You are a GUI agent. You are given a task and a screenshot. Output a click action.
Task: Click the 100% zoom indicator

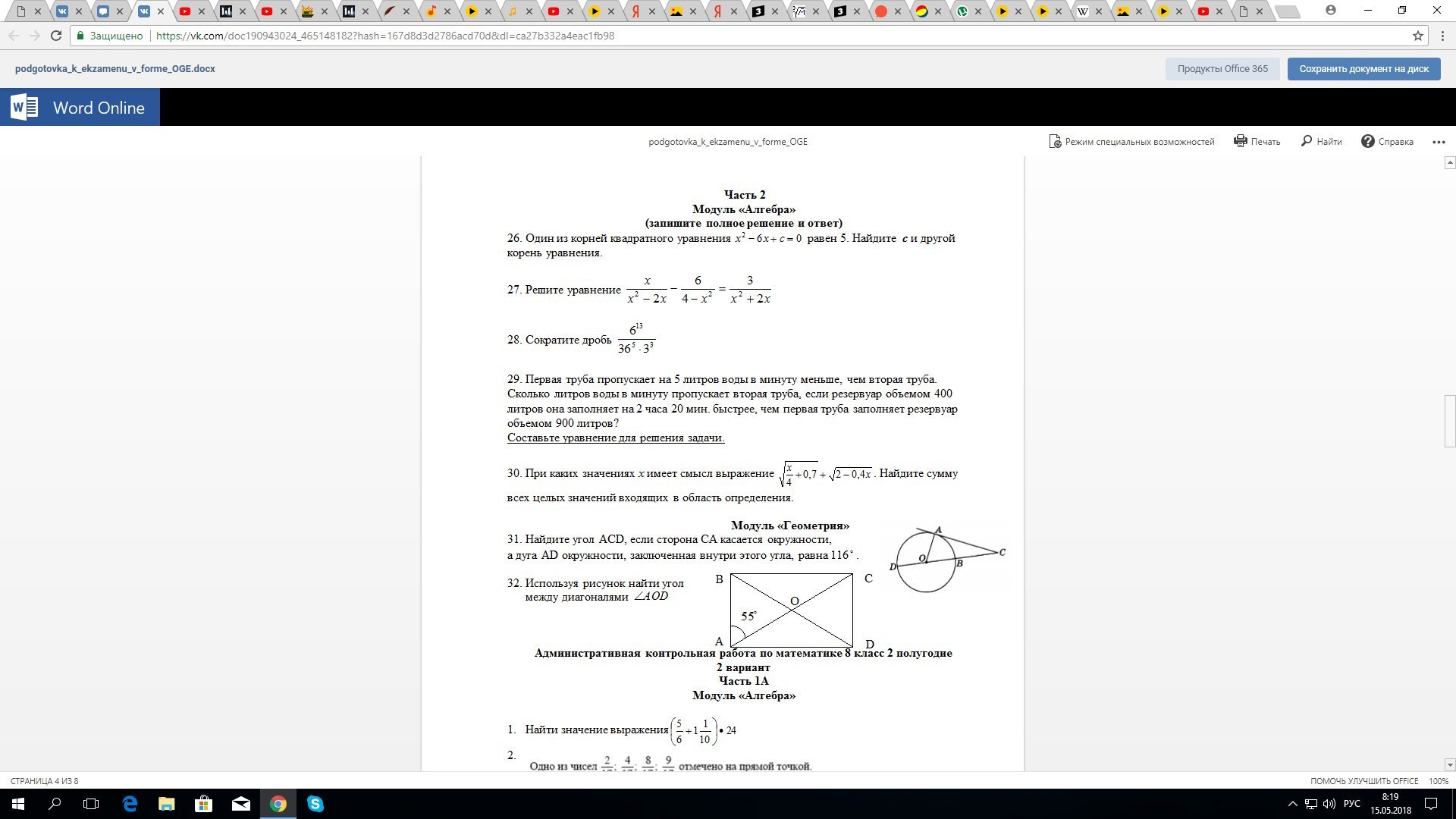[1438, 781]
